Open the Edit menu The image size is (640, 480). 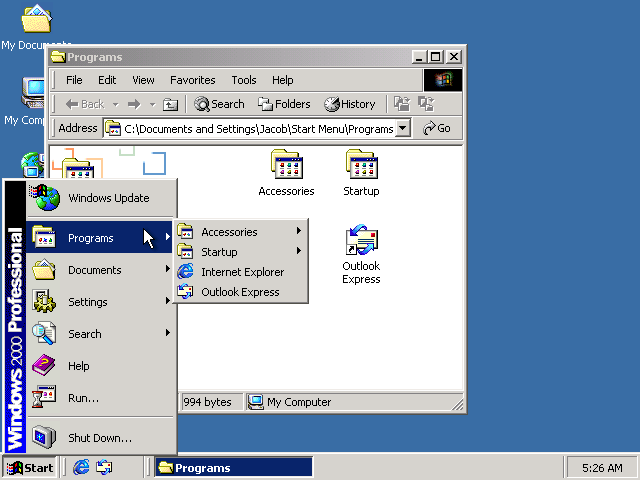pos(107,80)
